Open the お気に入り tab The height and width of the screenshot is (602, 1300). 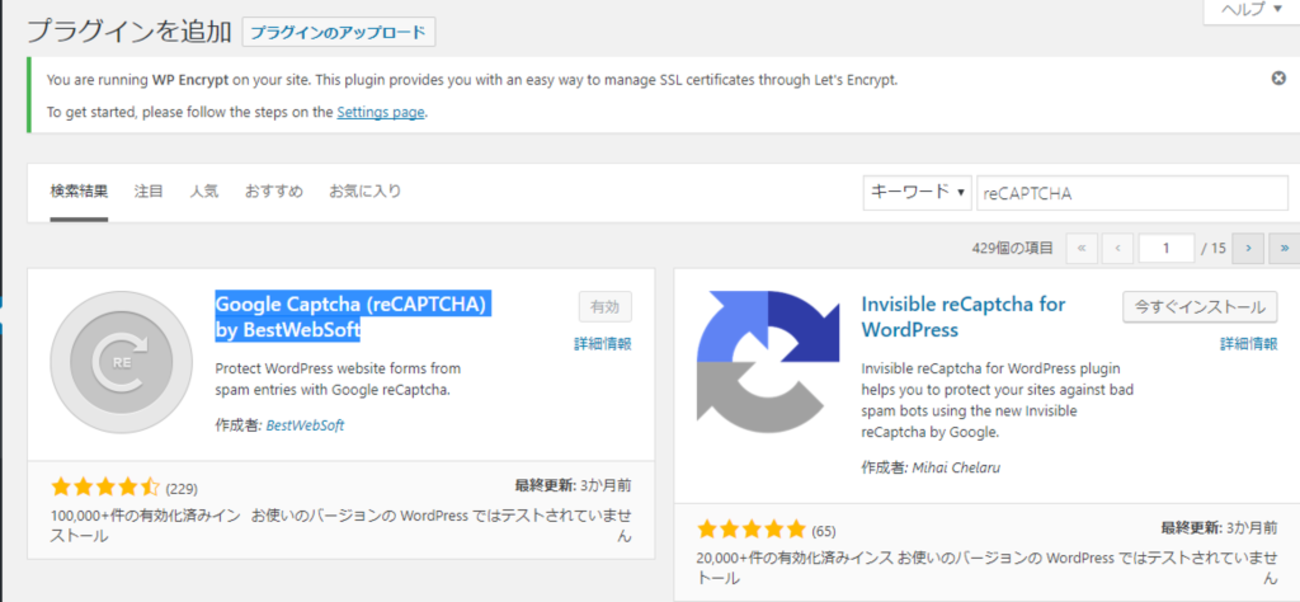coord(365,191)
